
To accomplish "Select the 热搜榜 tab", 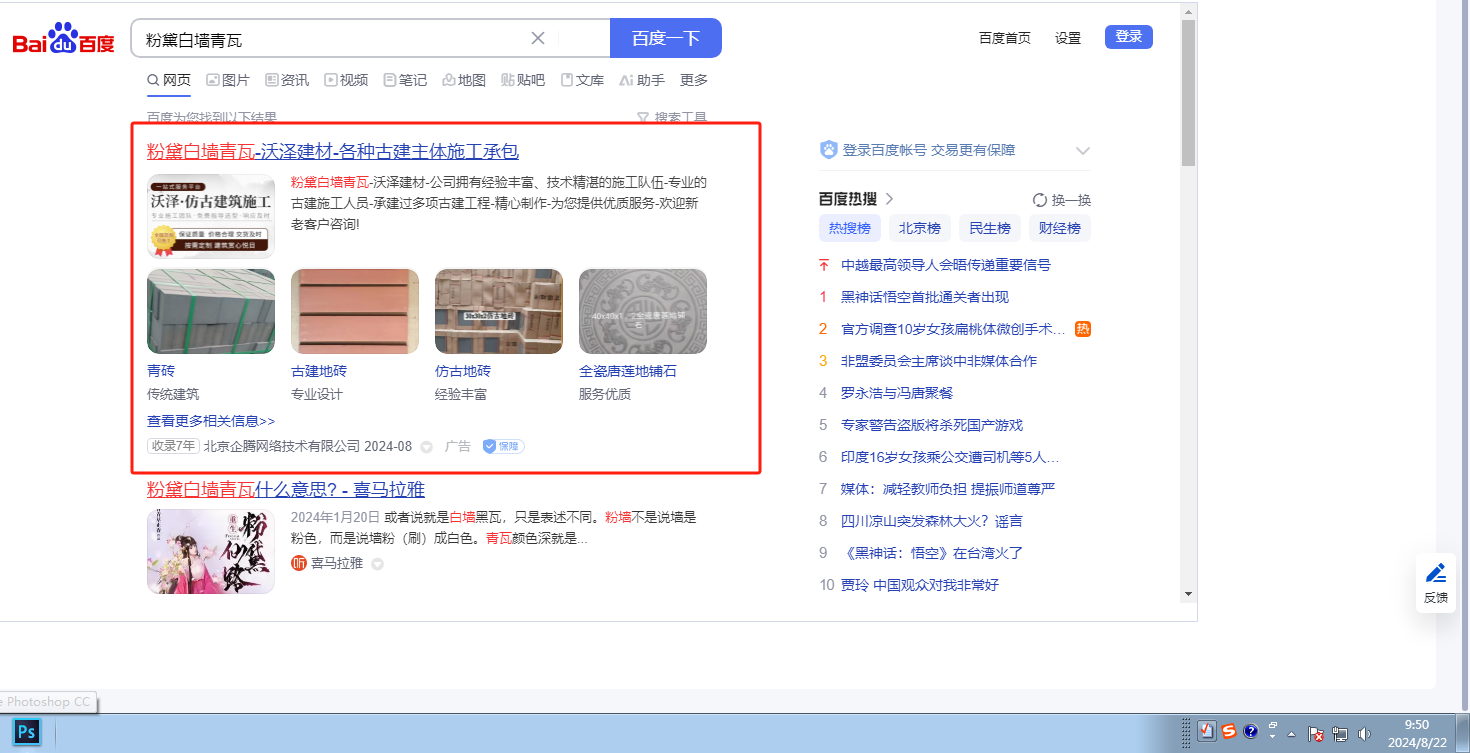I will [850, 228].
